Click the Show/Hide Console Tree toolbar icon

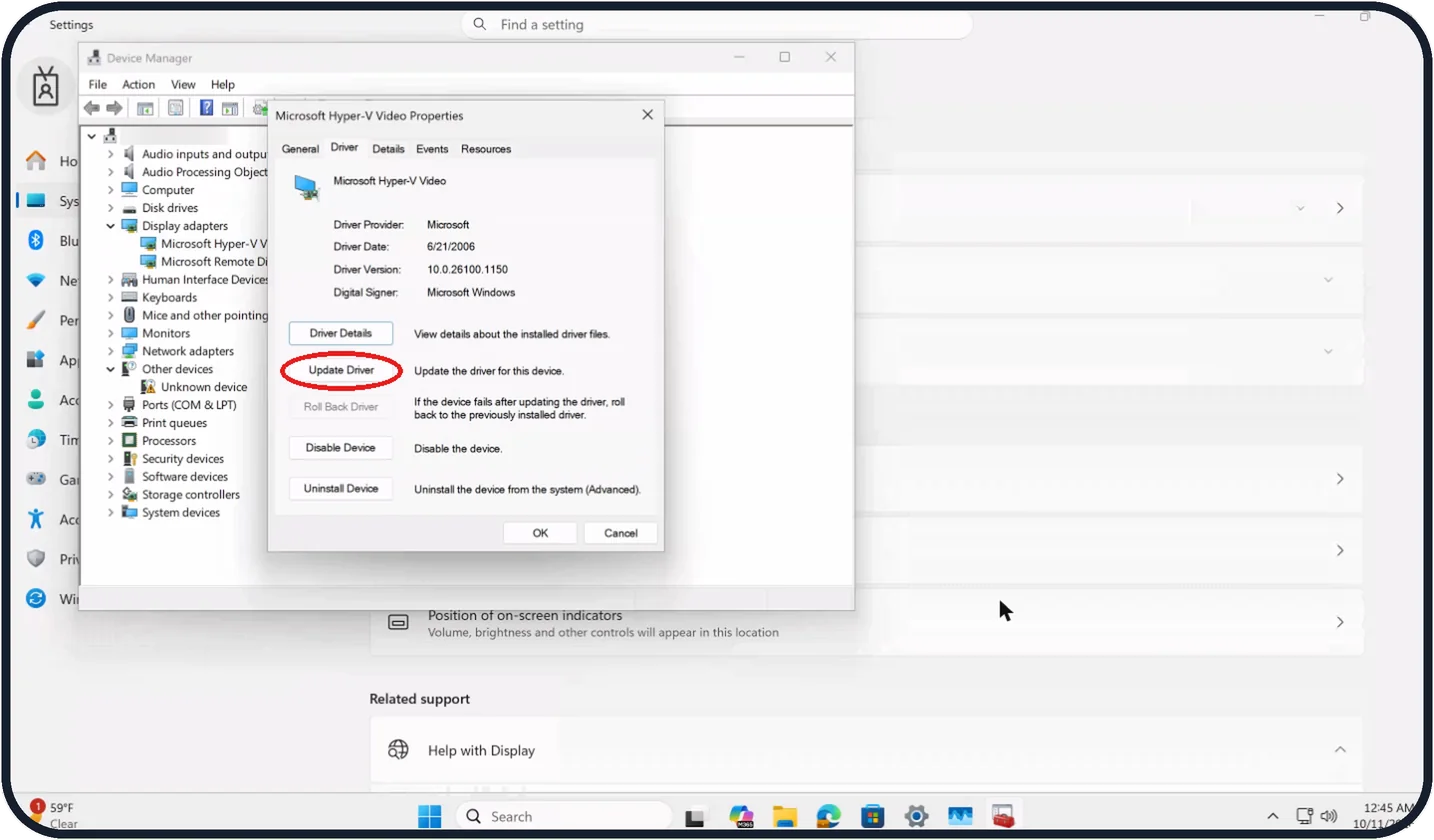(x=145, y=108)
